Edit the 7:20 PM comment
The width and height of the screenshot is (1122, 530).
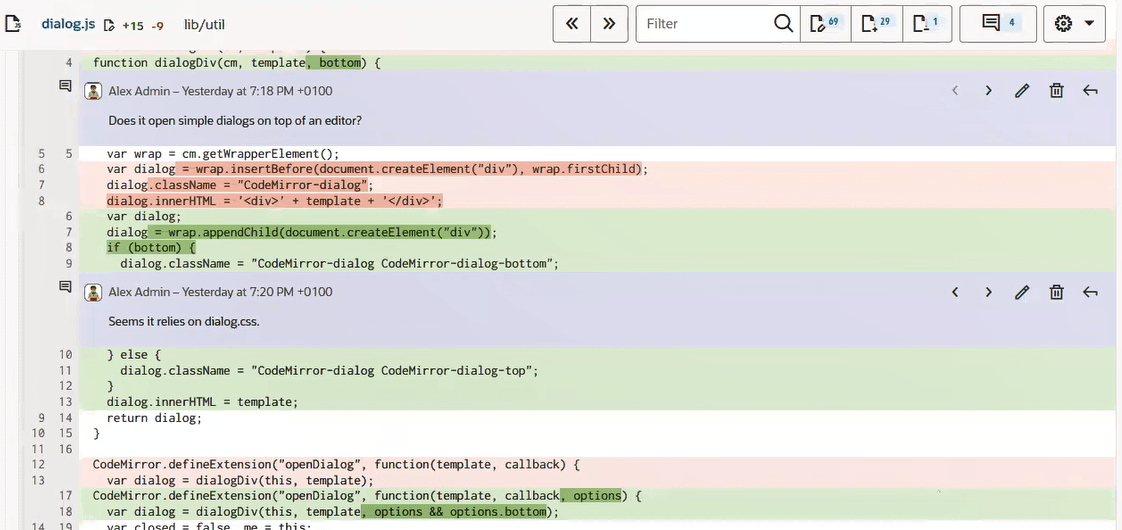click(1022, 292)
